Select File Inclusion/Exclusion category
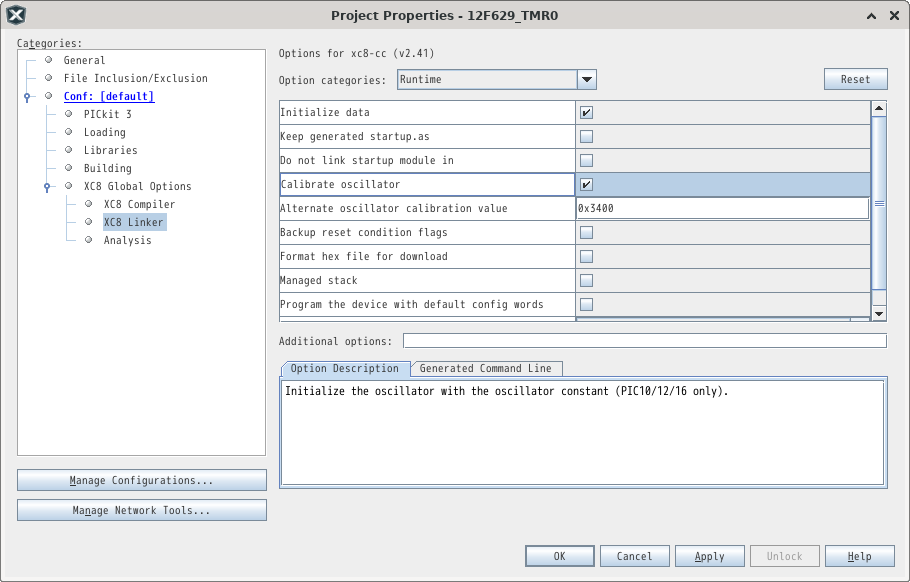This screenshot has width=910, height=582. pyautogui.click(x=135, y=78)
